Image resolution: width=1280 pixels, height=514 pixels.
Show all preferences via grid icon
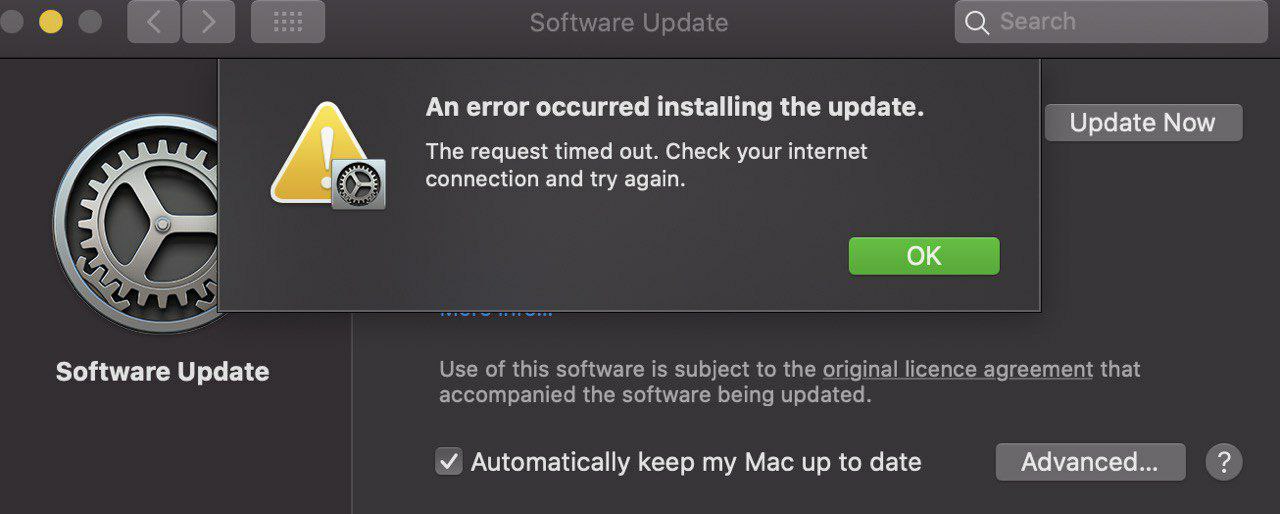288,22
